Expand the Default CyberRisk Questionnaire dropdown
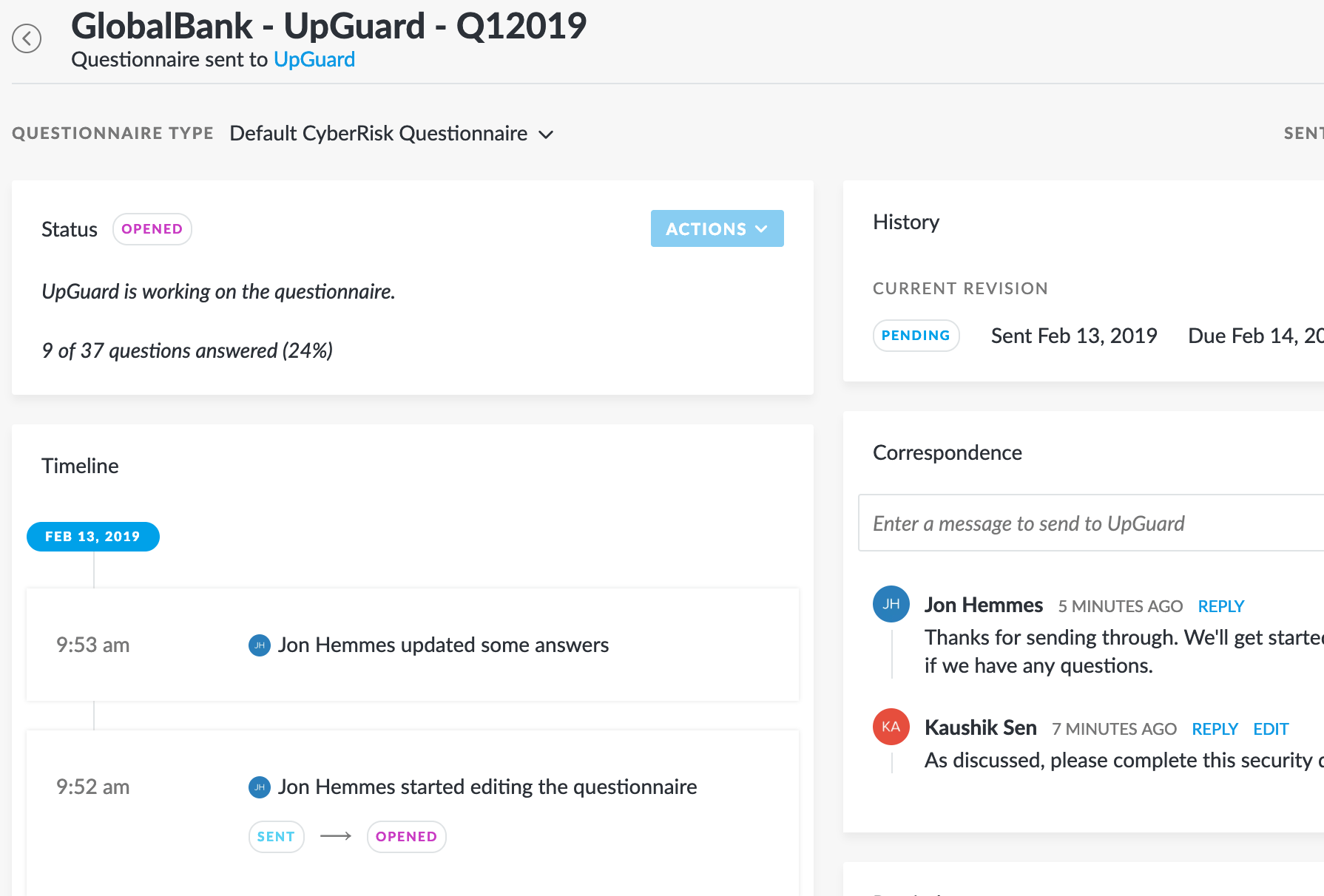 pyautogui.click(x=391, y=133)
